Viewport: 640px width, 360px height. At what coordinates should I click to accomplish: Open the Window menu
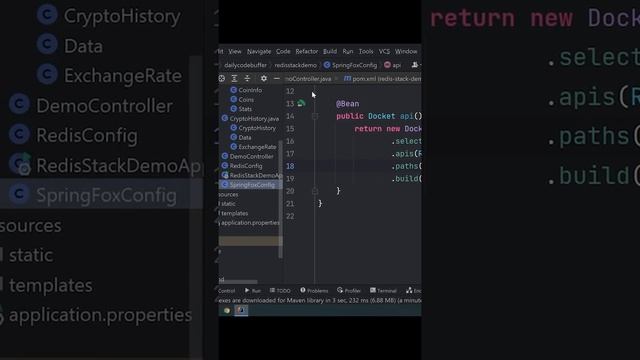pos(406,51)
